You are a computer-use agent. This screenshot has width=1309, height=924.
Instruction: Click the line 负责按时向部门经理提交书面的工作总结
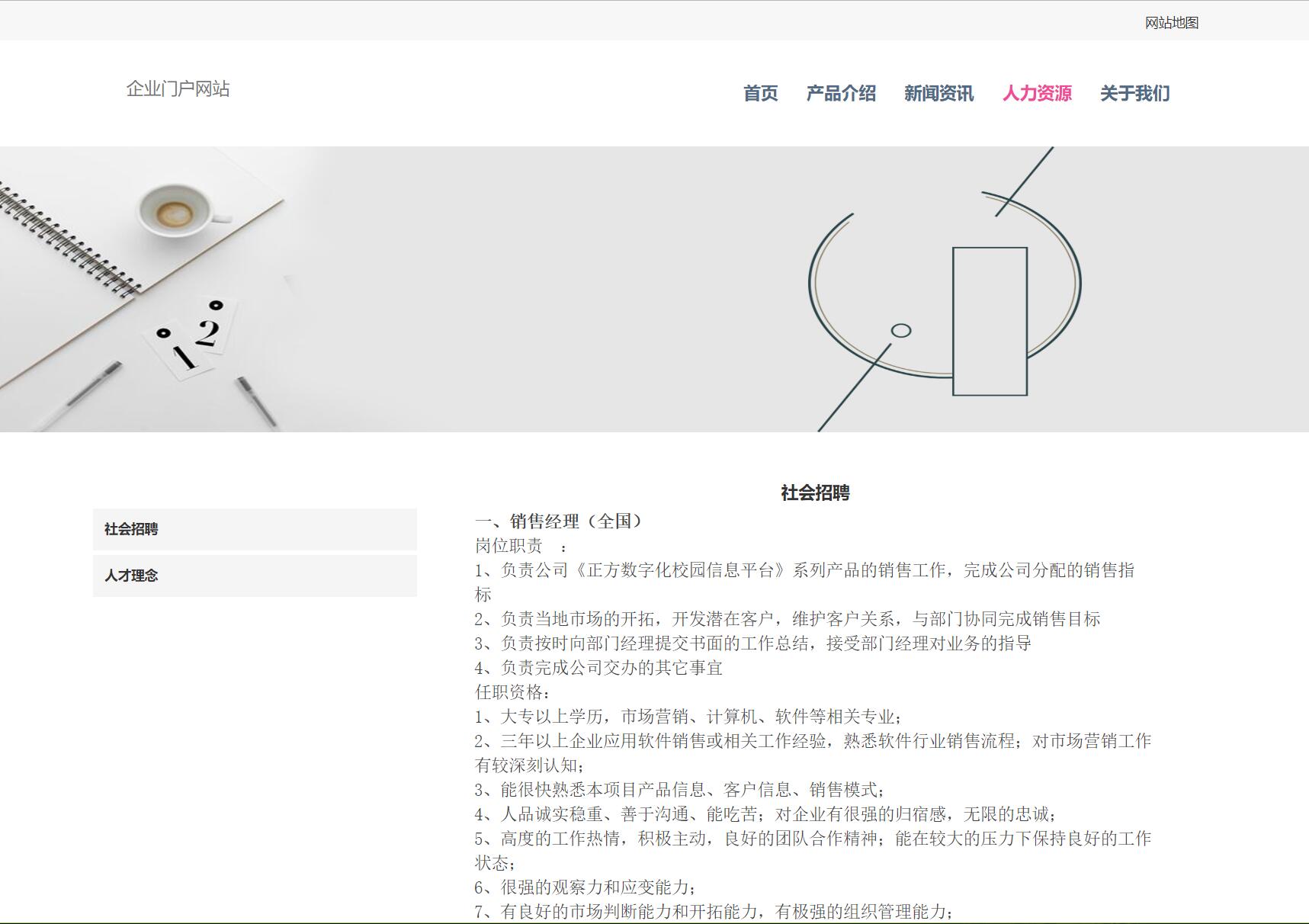coord(753,643)
